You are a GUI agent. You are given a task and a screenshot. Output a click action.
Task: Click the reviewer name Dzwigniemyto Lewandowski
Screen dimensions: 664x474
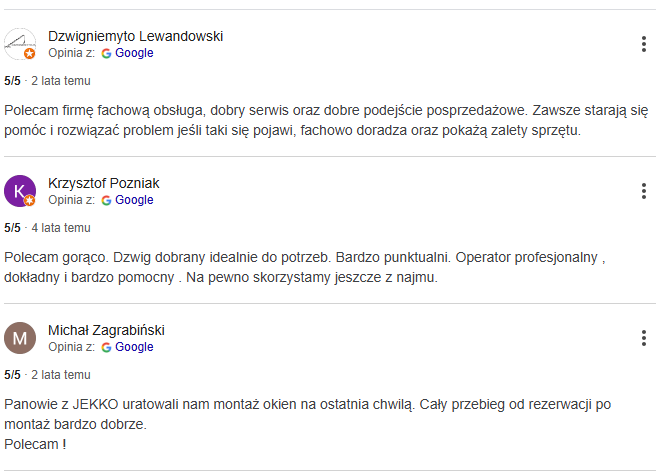click(x=135, y=36)
